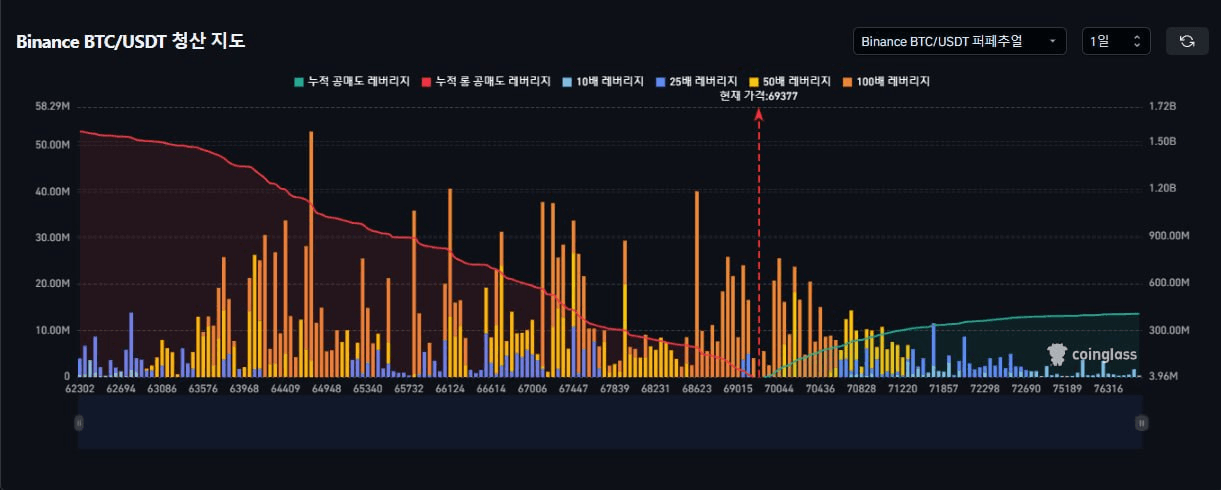
Task: Click the 67006 x-axis price label
Action: click(532, 388)
